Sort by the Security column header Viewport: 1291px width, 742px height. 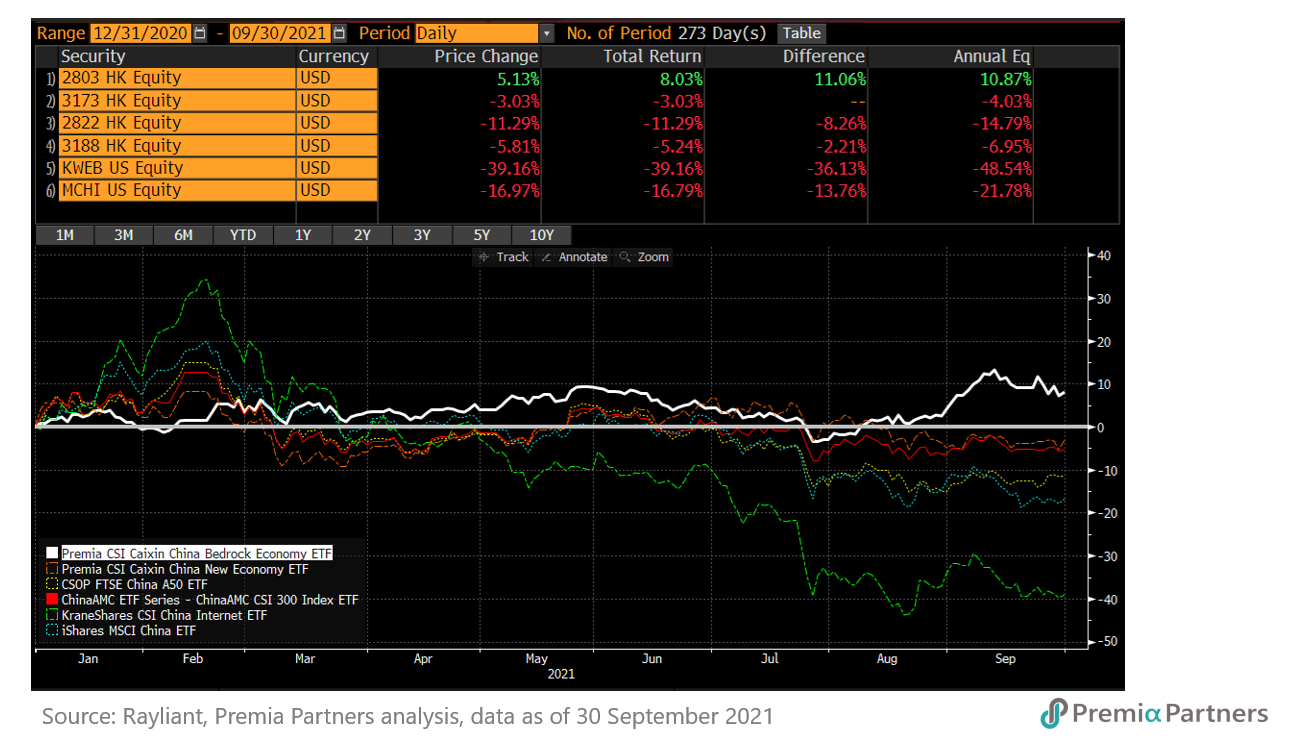(x=177, y=57)
